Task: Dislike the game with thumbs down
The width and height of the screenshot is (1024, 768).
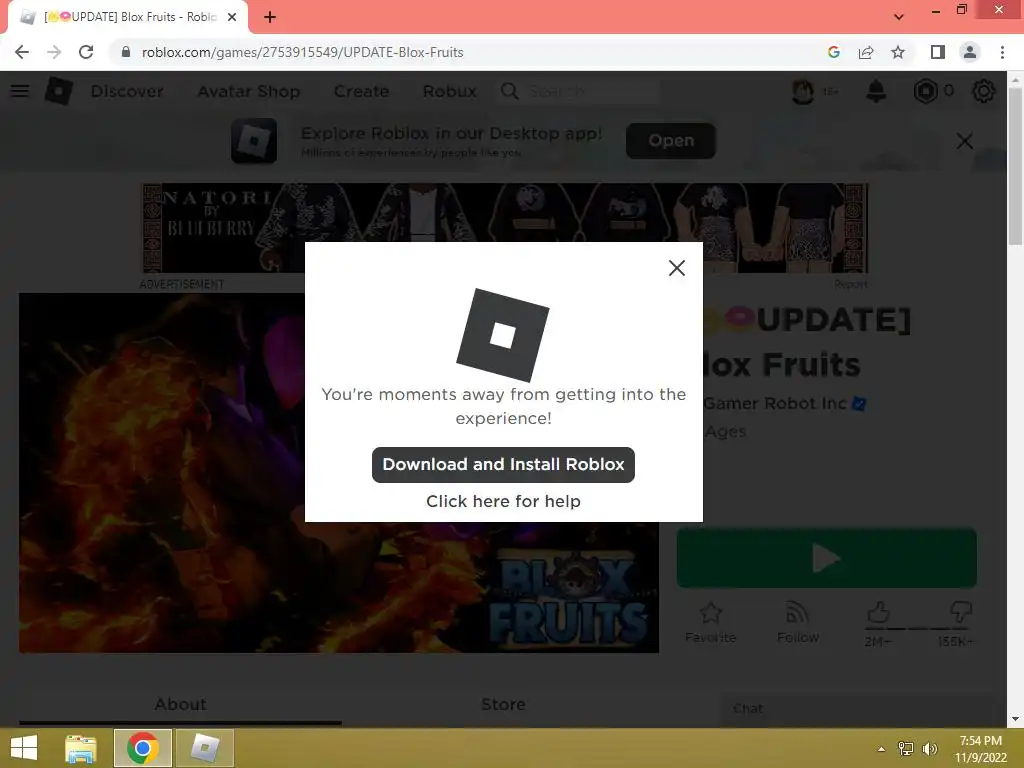Action: (960, 613)
